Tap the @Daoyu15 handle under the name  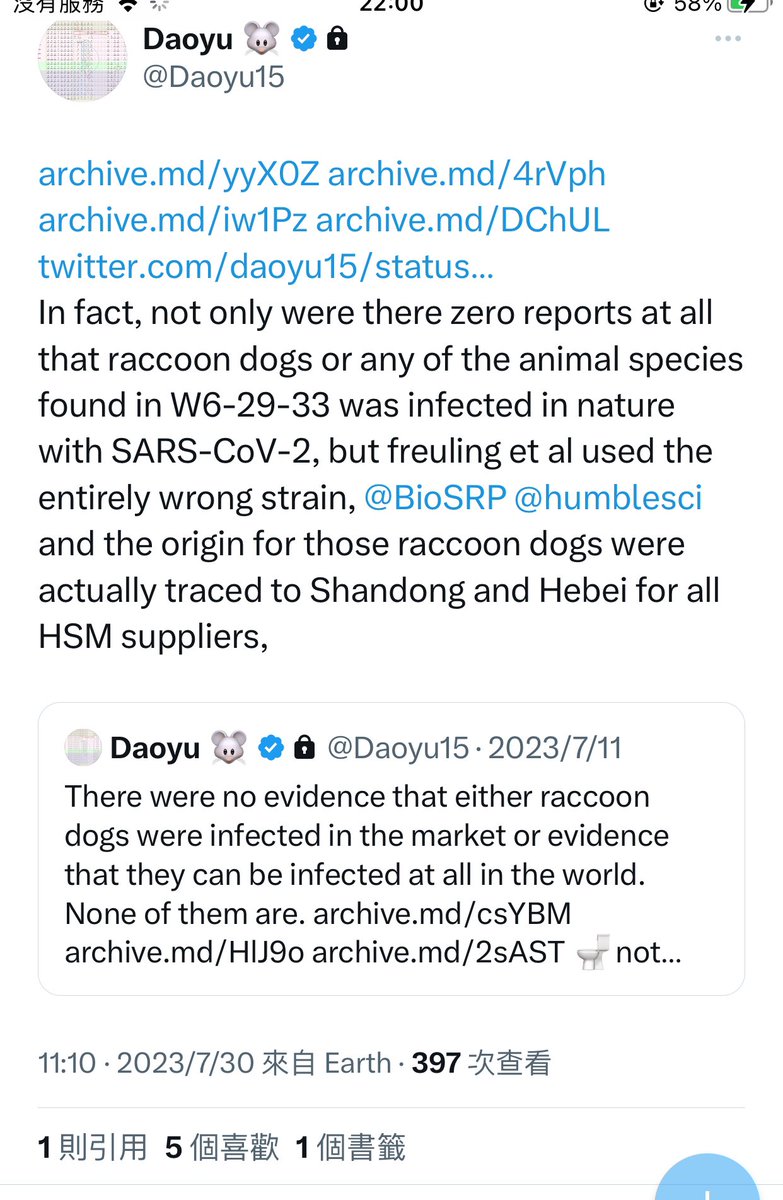pyautogui.click(x=214, y=78)
